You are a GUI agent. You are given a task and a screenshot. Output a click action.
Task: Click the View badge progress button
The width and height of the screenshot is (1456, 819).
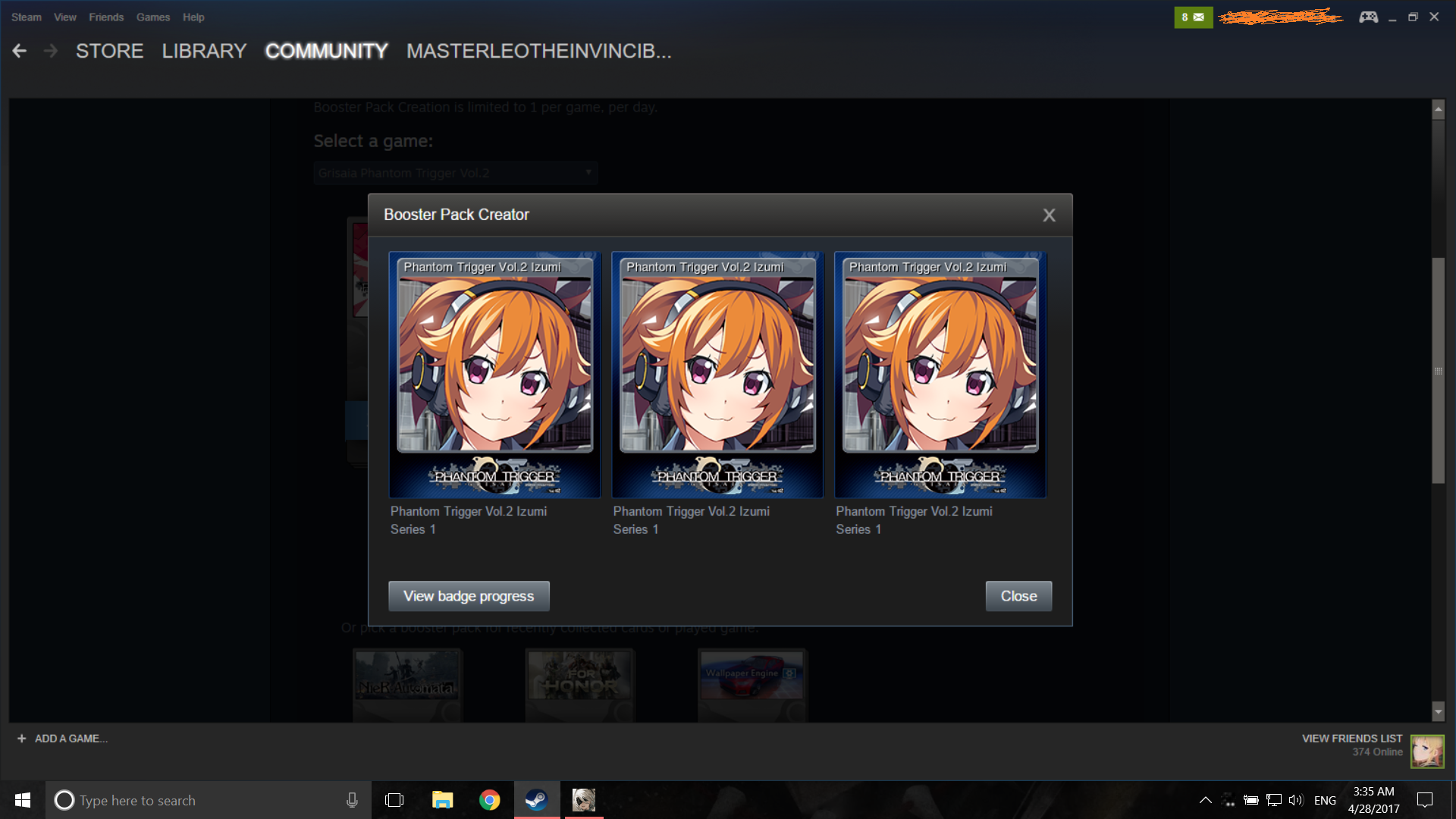point(469,596)
